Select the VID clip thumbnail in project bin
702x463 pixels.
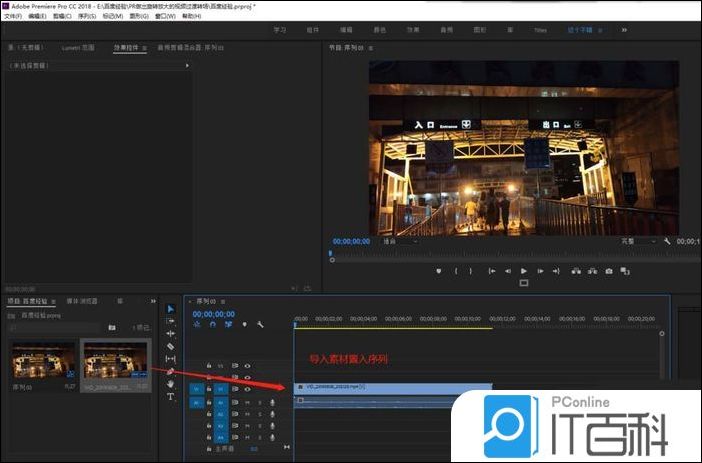pyautogui.click(x=115, y=361)
